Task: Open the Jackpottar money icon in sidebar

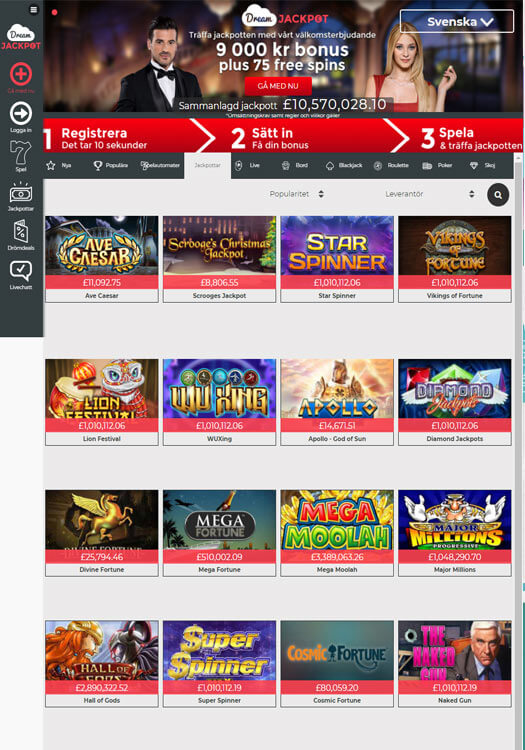Action: point(21,193)
